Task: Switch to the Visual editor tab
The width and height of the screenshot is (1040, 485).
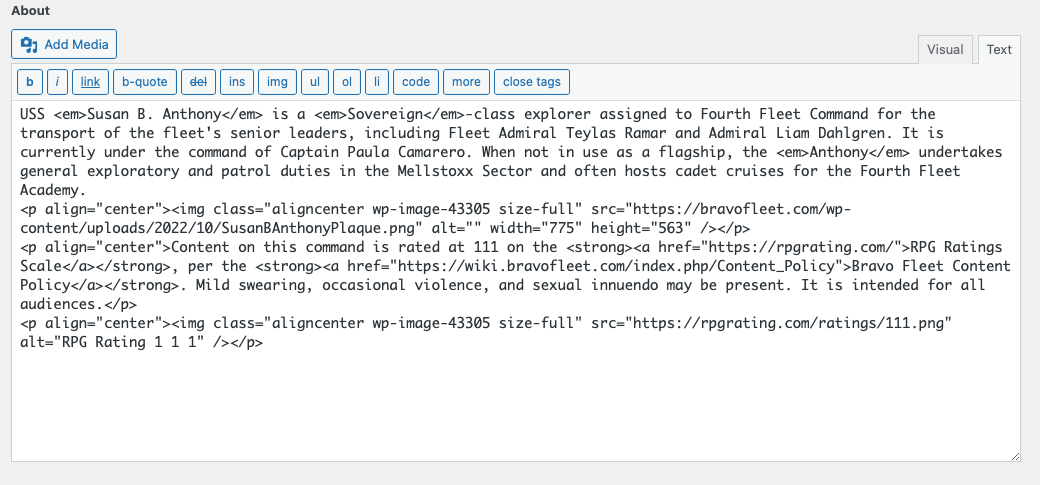Action: click(x=945, y=50)
